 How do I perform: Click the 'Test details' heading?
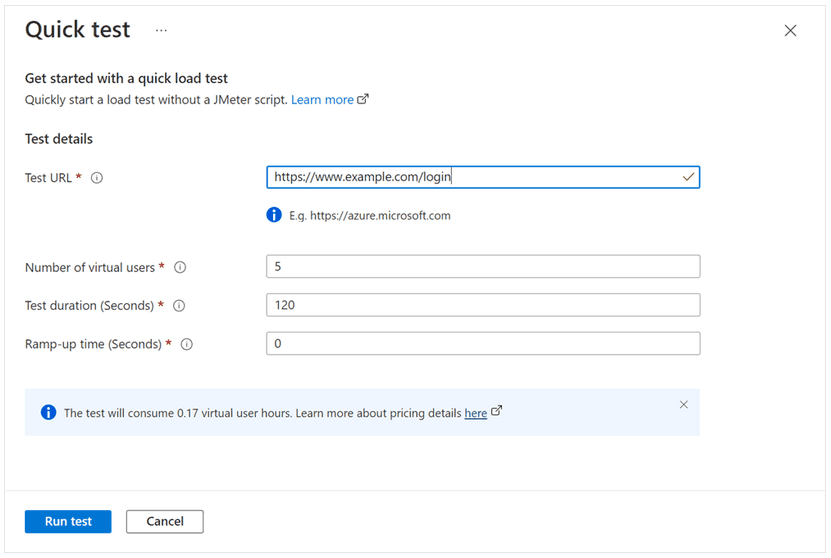(59, 139)
